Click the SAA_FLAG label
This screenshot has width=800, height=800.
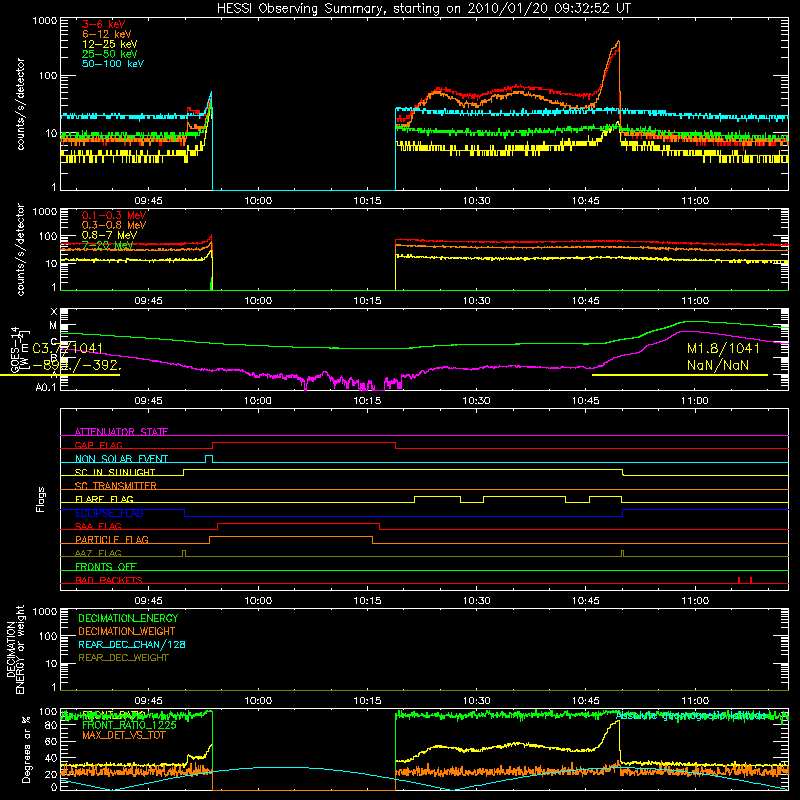coord(98,526)
